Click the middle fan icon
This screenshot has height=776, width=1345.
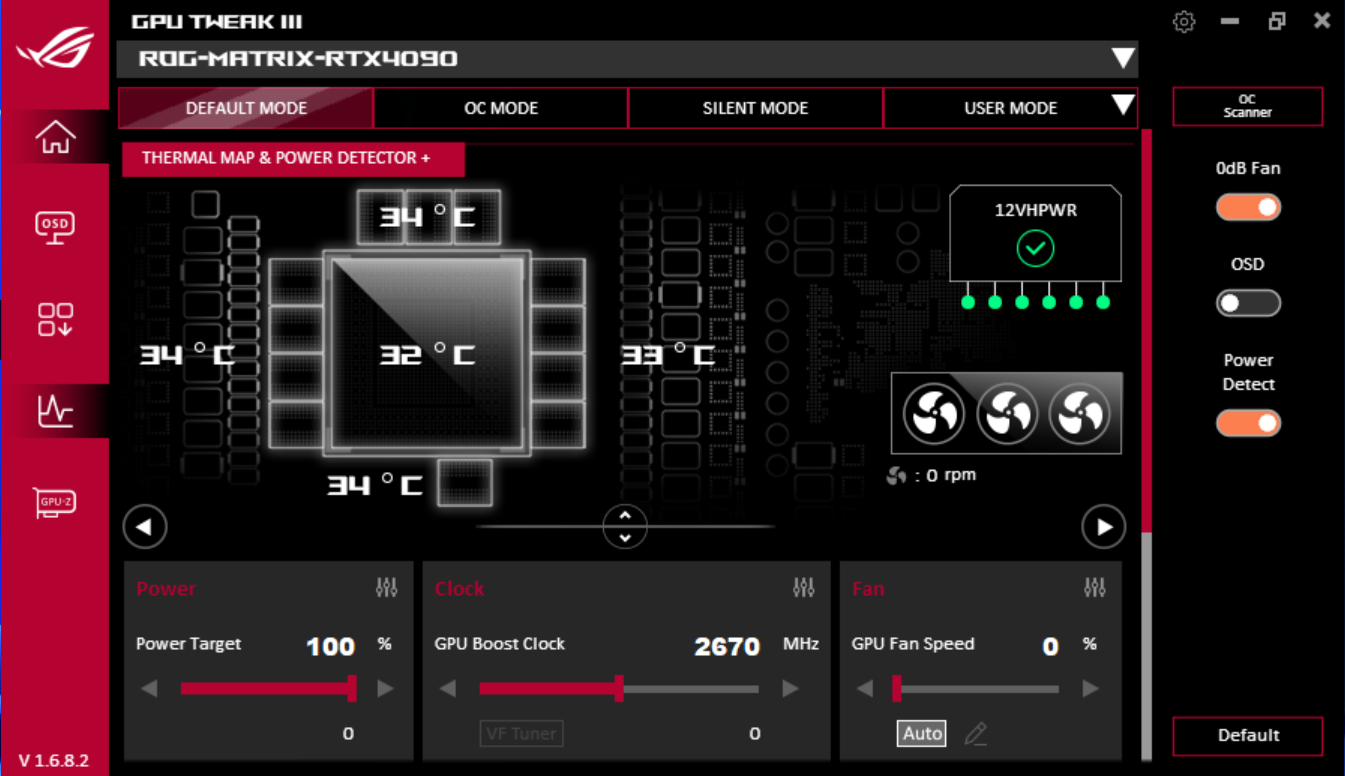[x=1007, y=414]
